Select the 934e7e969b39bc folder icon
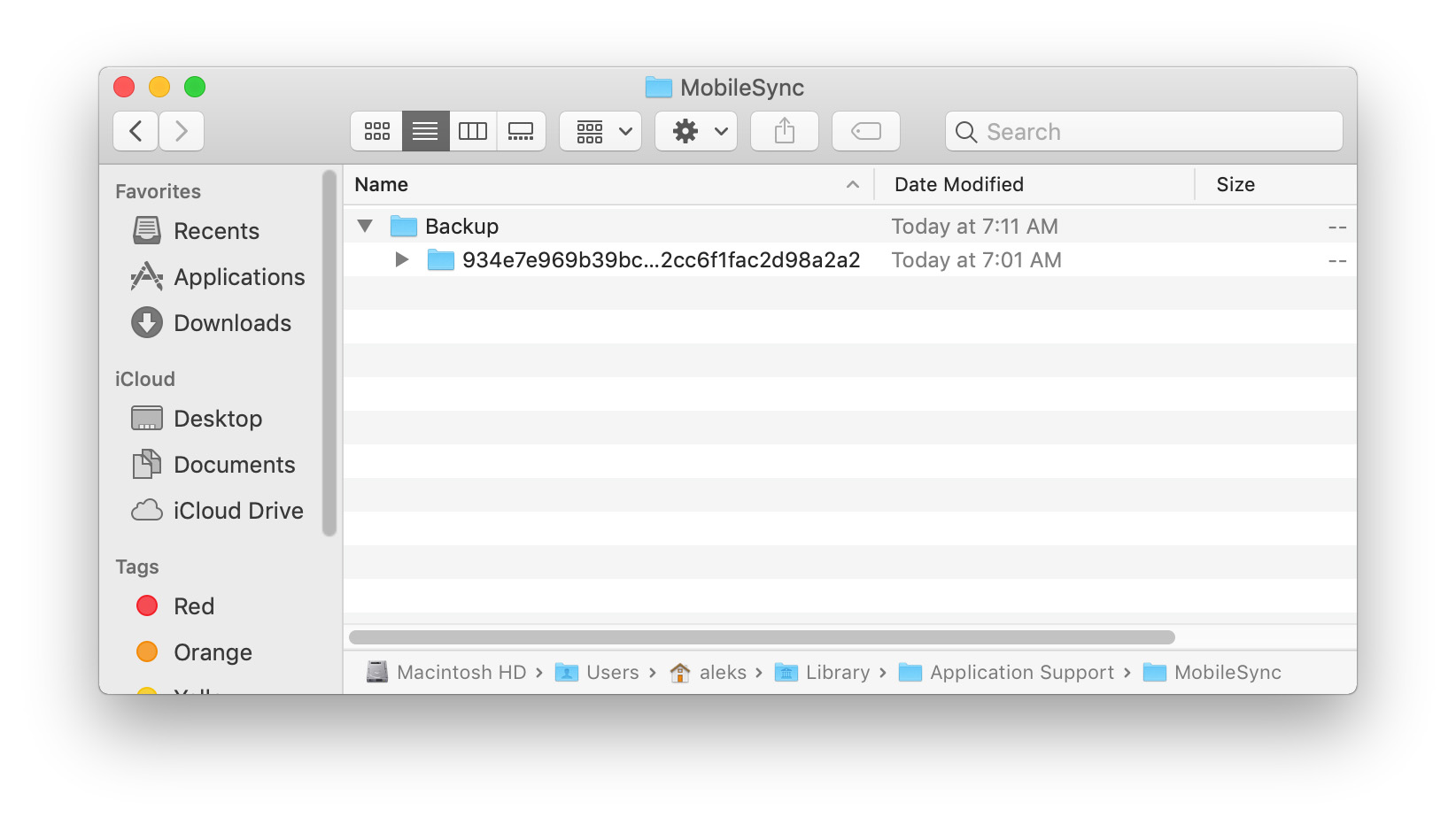The image size is (1456, 825). 441,260
